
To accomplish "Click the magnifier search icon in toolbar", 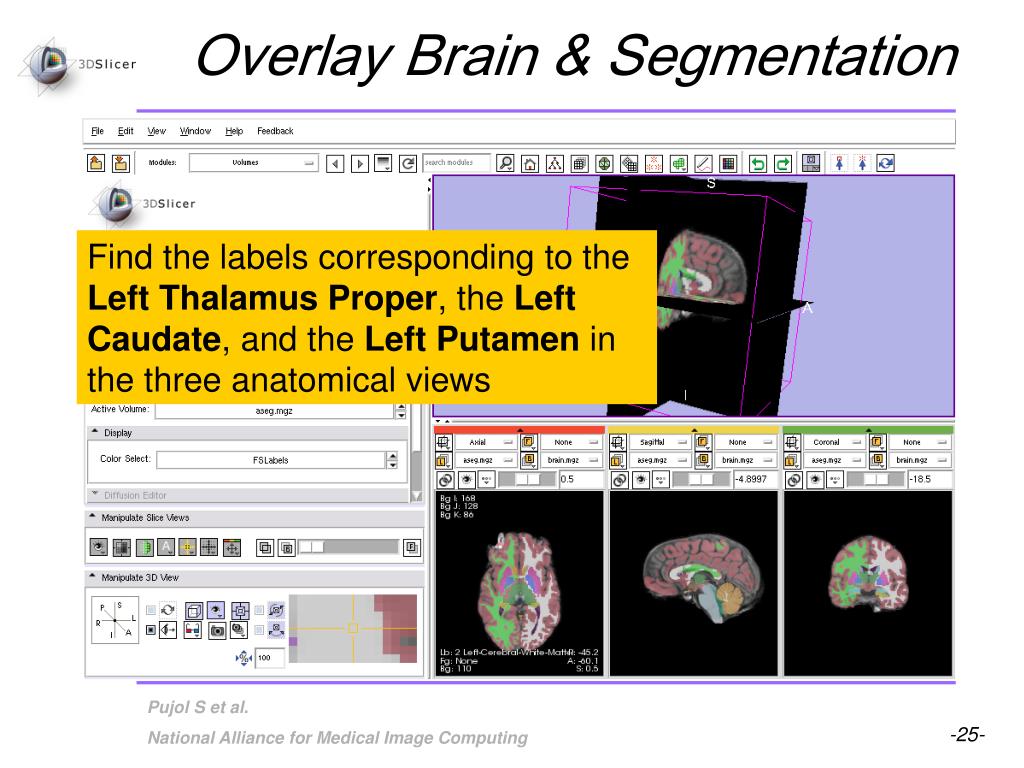I will 505,163.
